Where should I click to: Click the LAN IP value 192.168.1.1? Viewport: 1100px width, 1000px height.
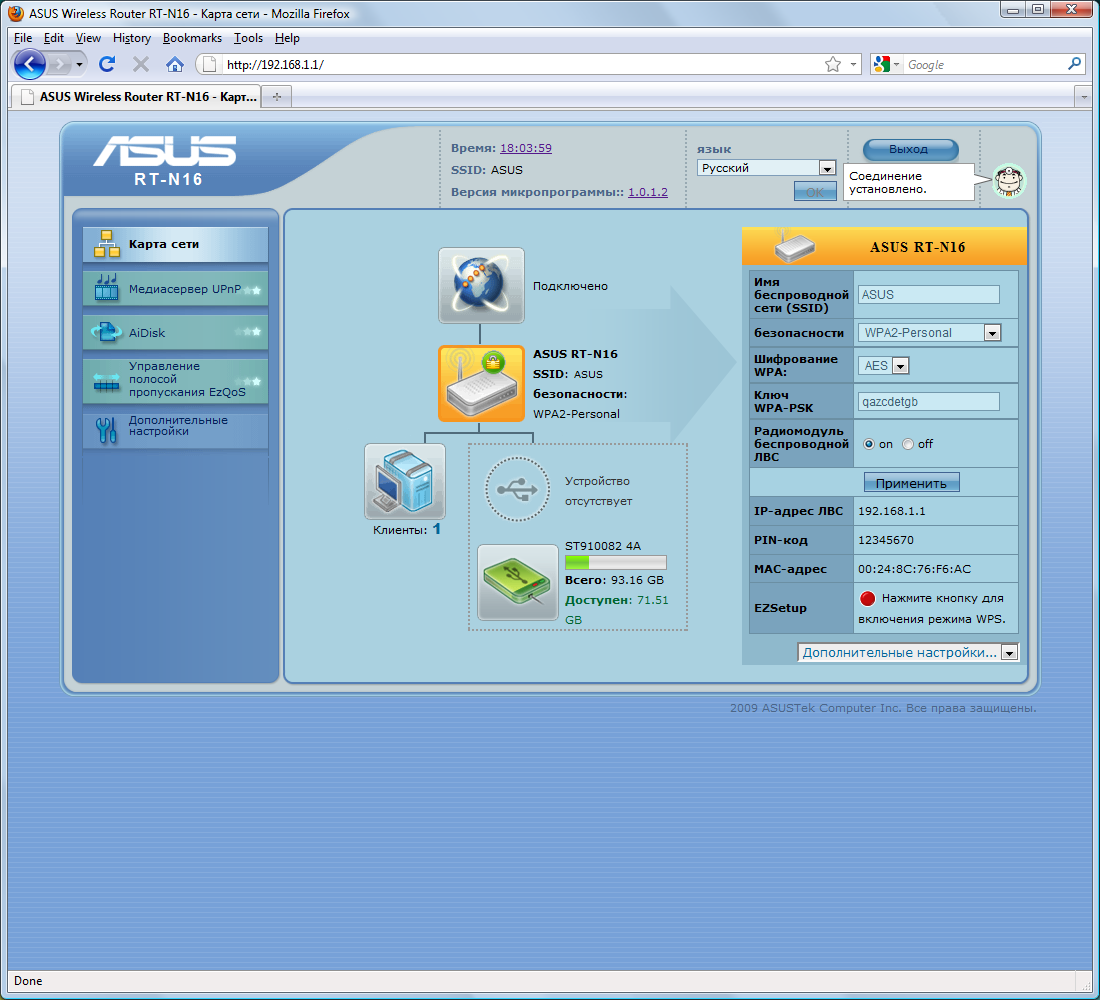(892, 511)
